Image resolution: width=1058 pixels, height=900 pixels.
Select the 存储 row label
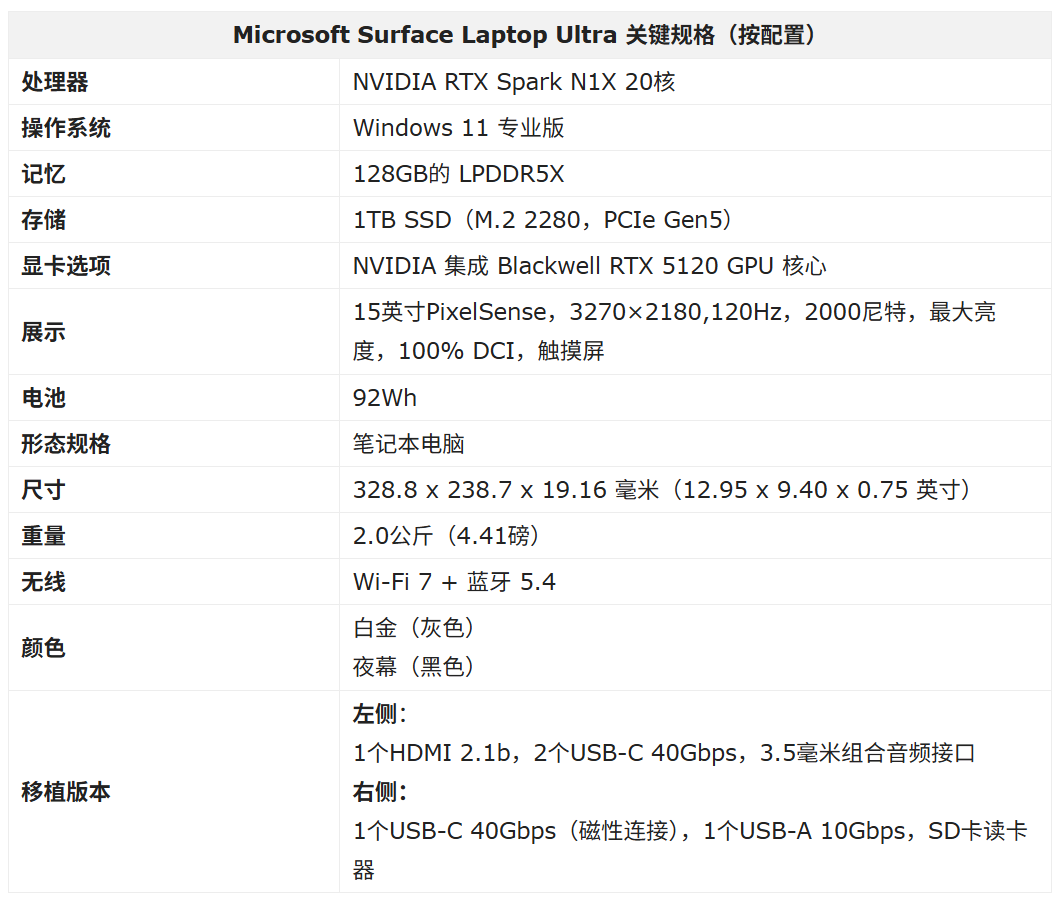pos(43,220)
